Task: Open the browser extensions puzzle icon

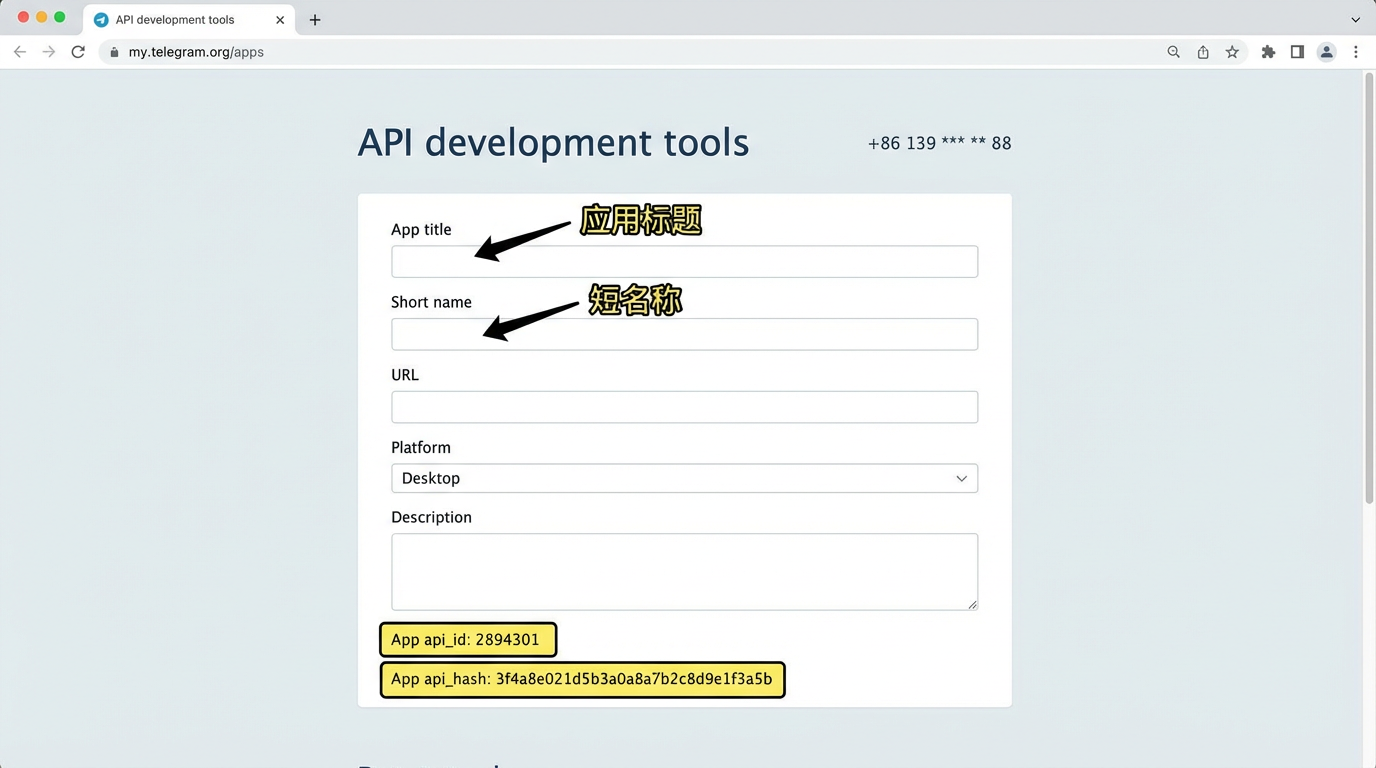Action: pyautogui.click(x=1267, y=51)
